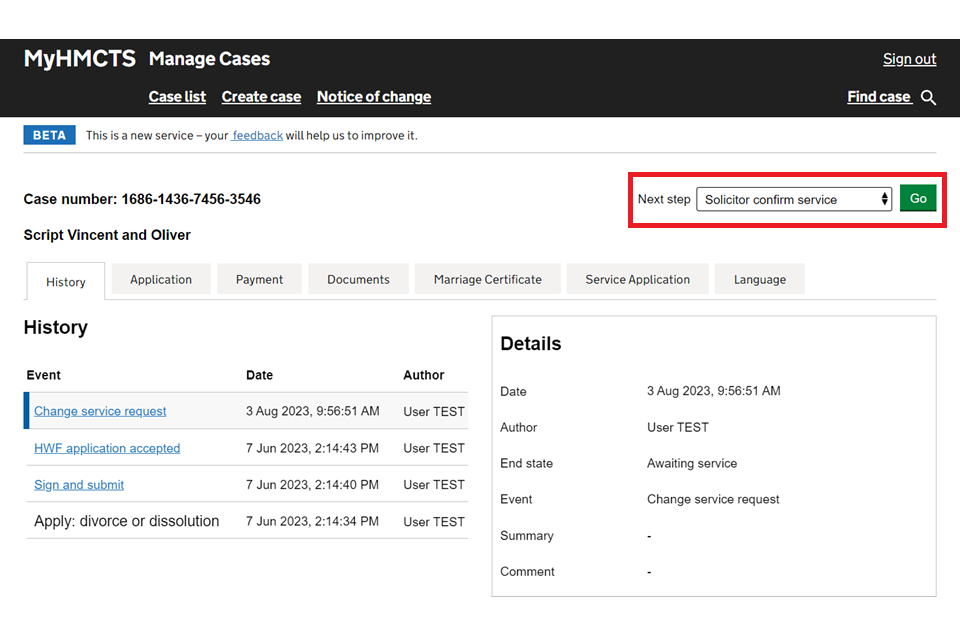This screenshot has height=640, width=960.
Task: Open Sign and submit event
Action: coord(79,485)
